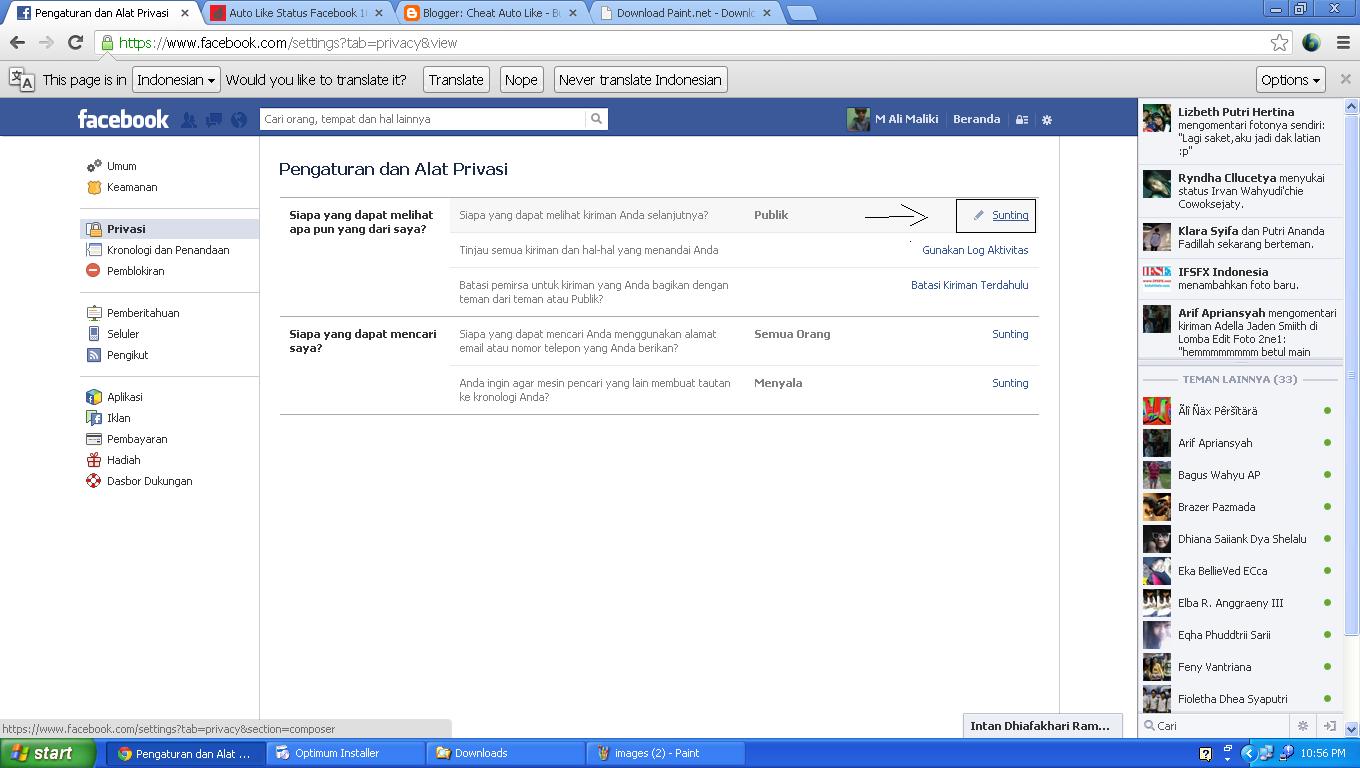
Task: Hide the chat sidebar icon
Action: point(1329,726)
